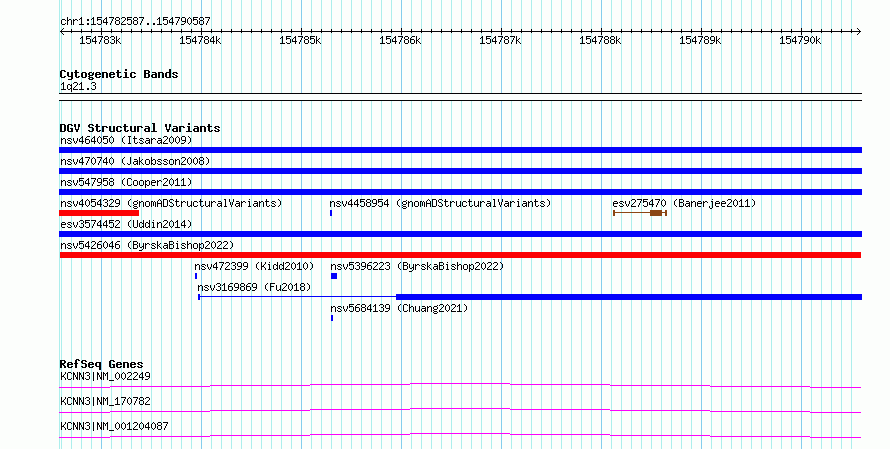Select the blue bar under esv3574452

460,234
